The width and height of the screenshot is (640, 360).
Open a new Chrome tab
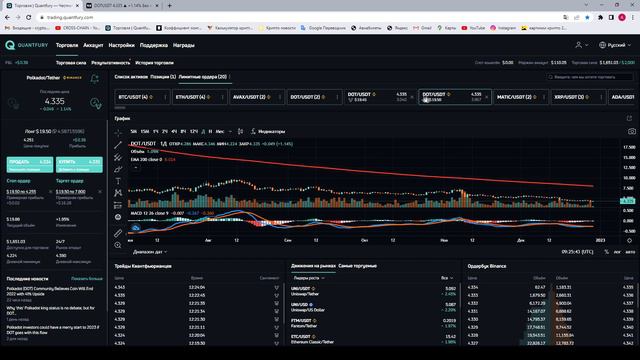pos(169,6)
